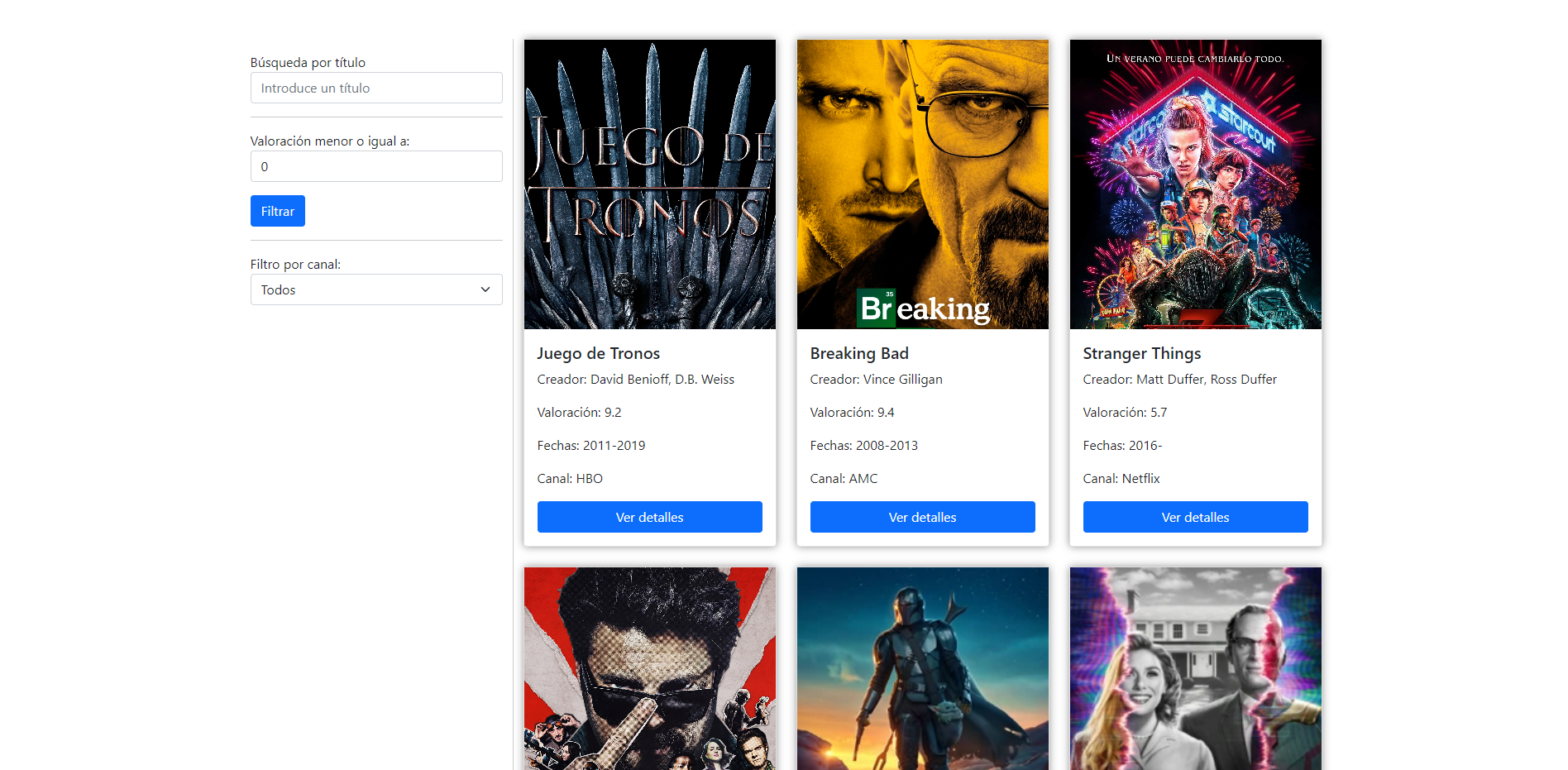Open the armored bounty hunter poster
The image size is (1568, 770).
(x=923, y=668)
